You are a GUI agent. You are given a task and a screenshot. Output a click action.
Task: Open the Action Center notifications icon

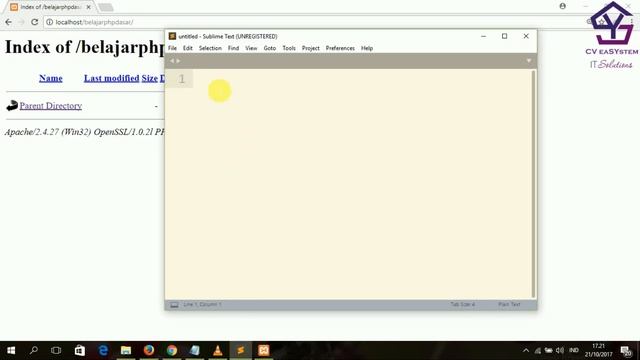point(626,351)
